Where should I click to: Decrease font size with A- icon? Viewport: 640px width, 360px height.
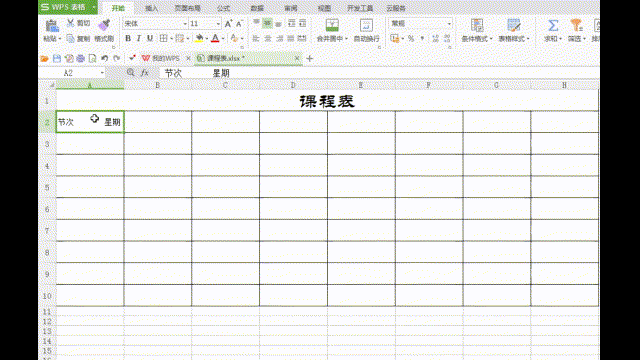(x=239, y=24)
